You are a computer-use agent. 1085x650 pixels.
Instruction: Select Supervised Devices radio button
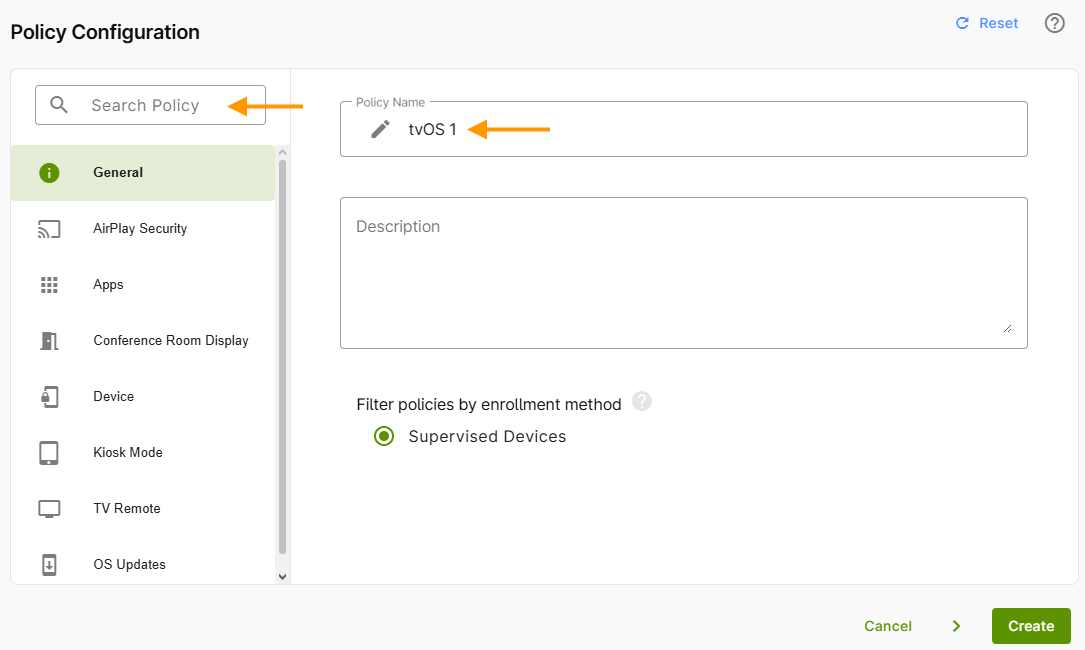384,436
